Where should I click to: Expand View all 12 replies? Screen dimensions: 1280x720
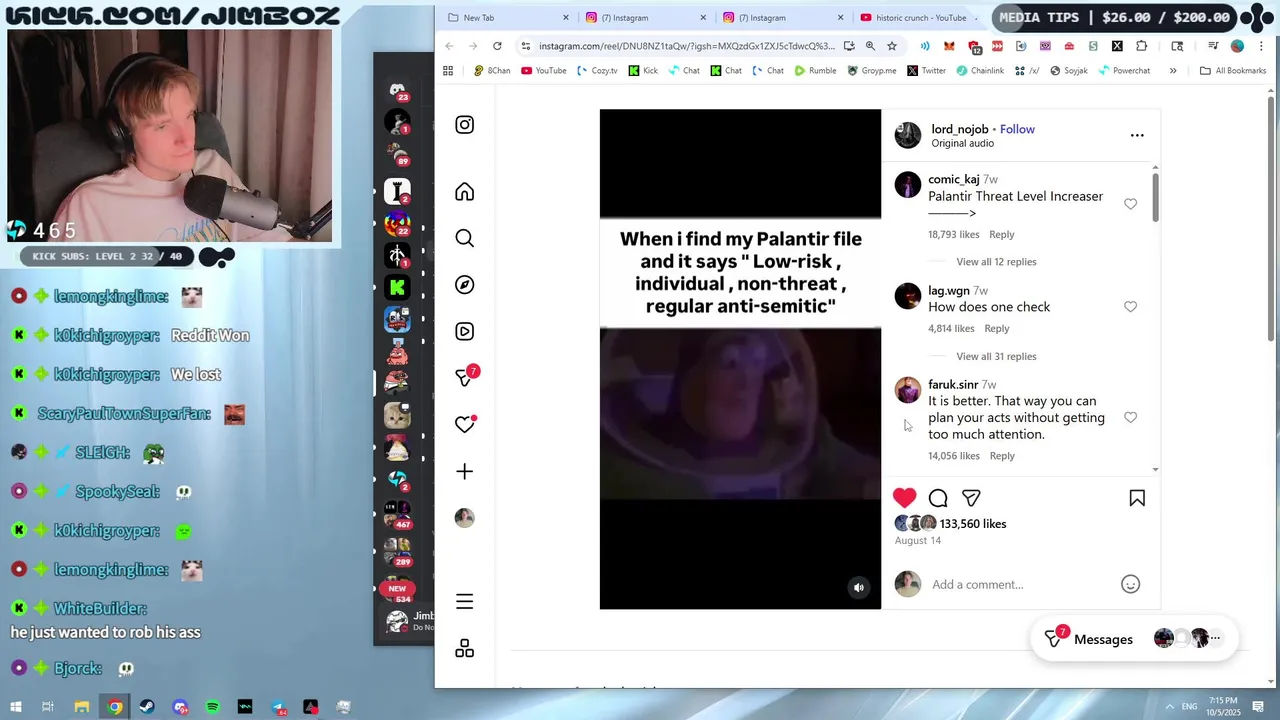click(996, 262)
